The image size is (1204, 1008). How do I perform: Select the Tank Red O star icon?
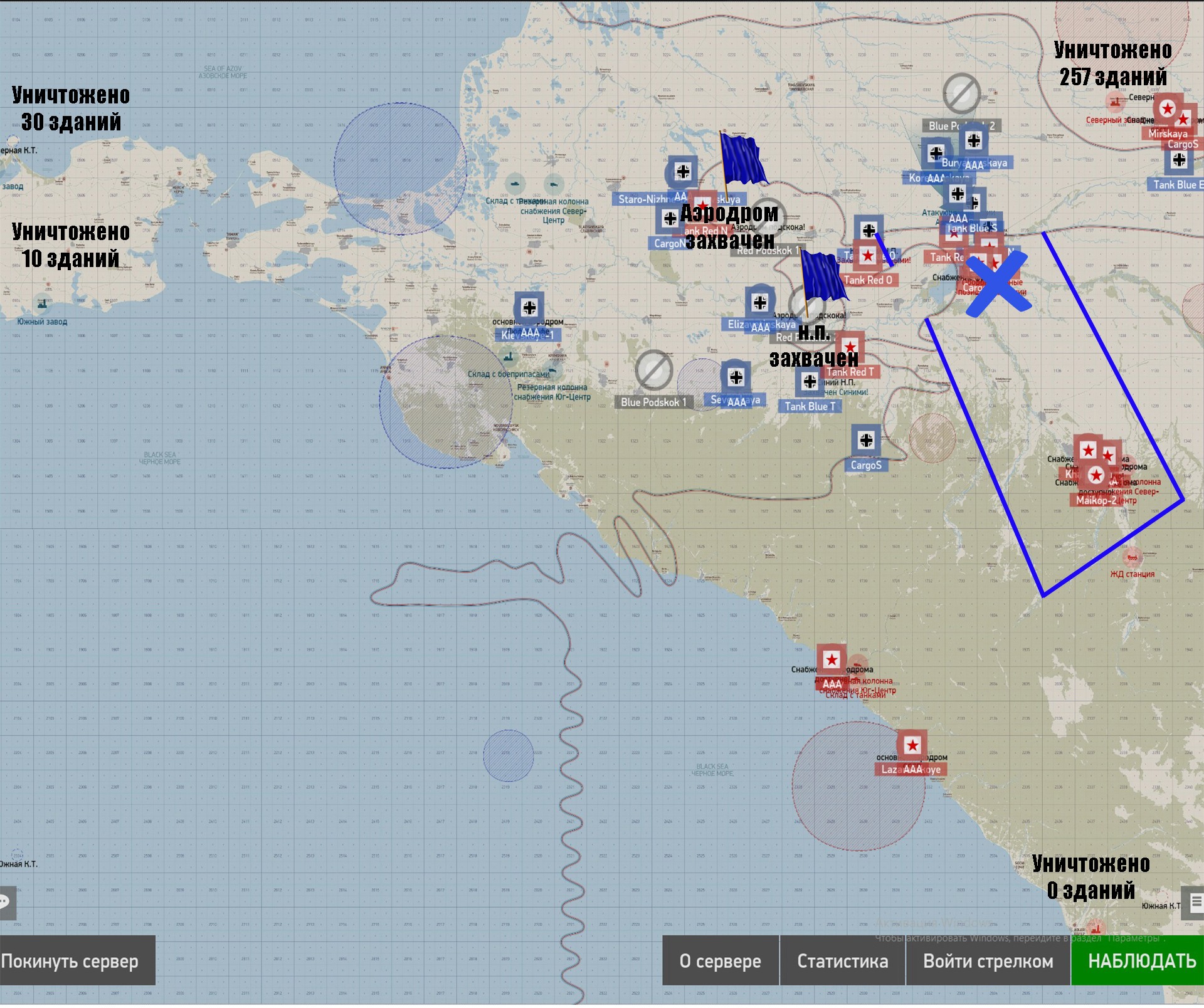868,256
